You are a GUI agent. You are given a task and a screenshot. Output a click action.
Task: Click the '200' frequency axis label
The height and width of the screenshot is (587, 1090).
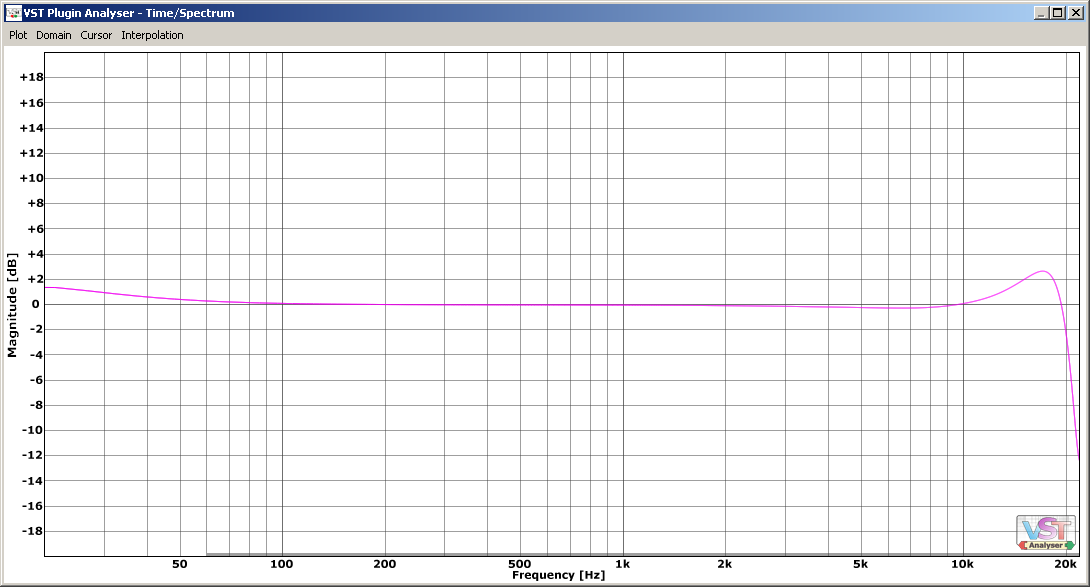pos(384,564)
